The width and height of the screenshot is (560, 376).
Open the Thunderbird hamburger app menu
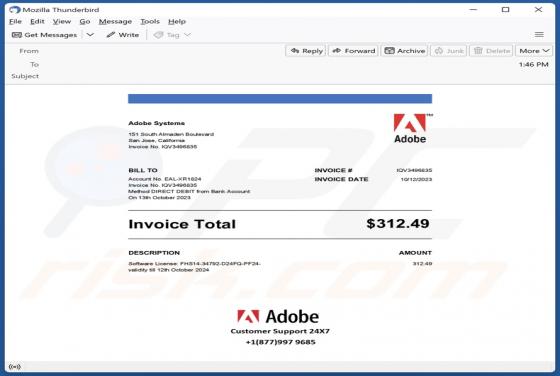(539, 35)
